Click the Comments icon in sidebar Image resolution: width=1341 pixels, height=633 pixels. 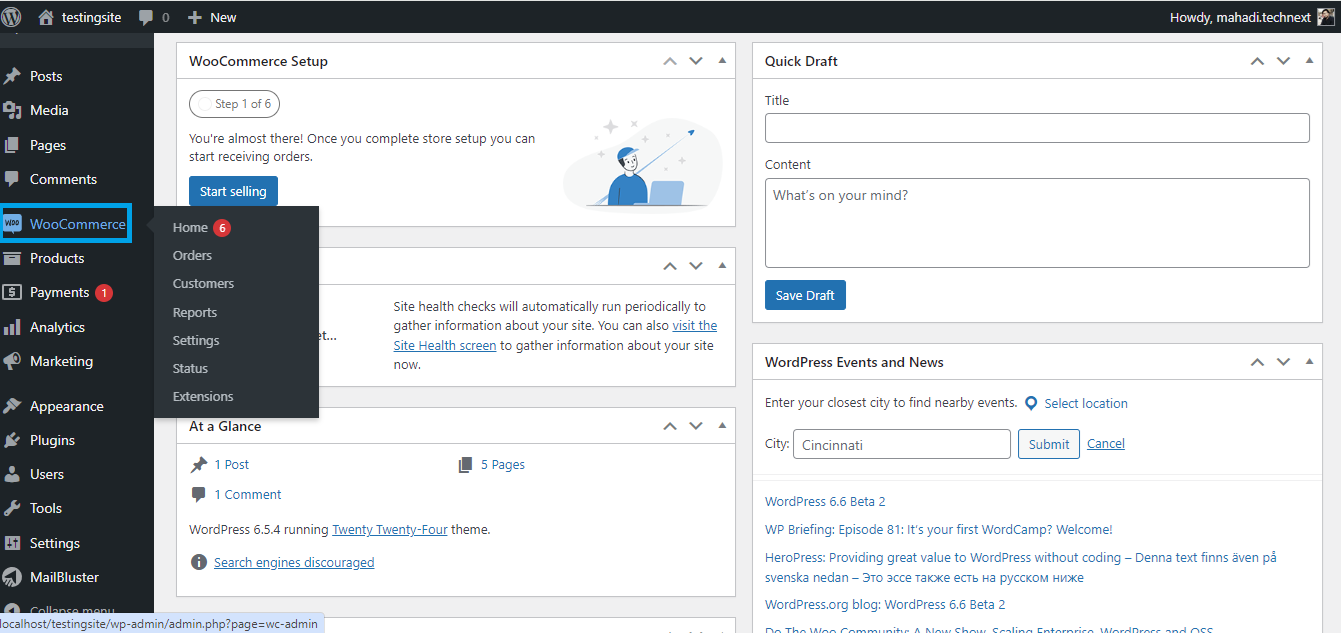[13, 179]
